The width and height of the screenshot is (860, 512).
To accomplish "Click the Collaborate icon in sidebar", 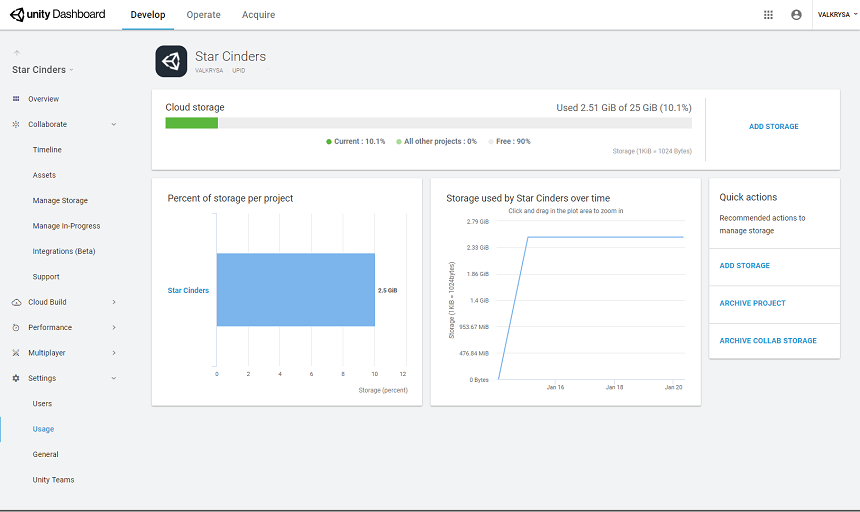I will [x=16, y=124].
